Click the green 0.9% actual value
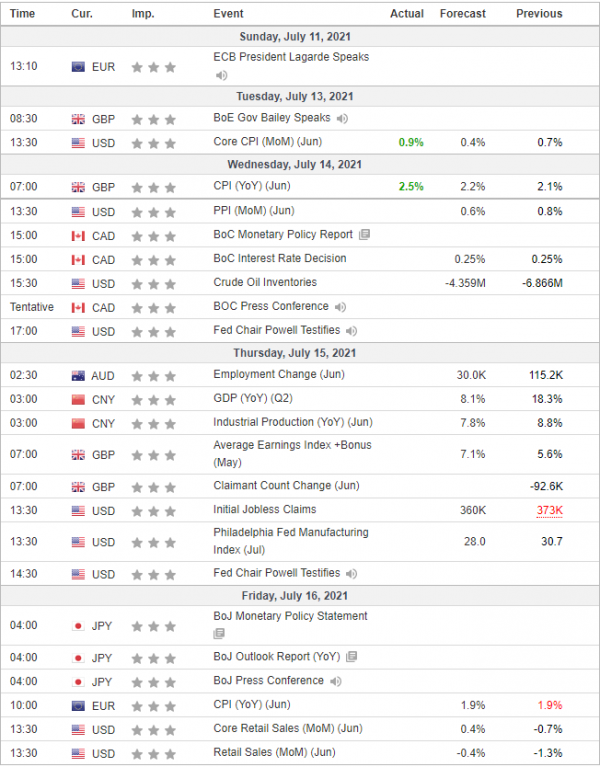The width and height of the screenshot is (600, 767). pyautogui.click(x=411, y=142)
